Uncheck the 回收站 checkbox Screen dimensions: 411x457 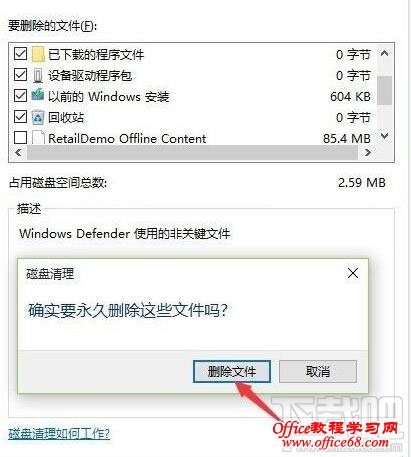[x=20, y=117]
